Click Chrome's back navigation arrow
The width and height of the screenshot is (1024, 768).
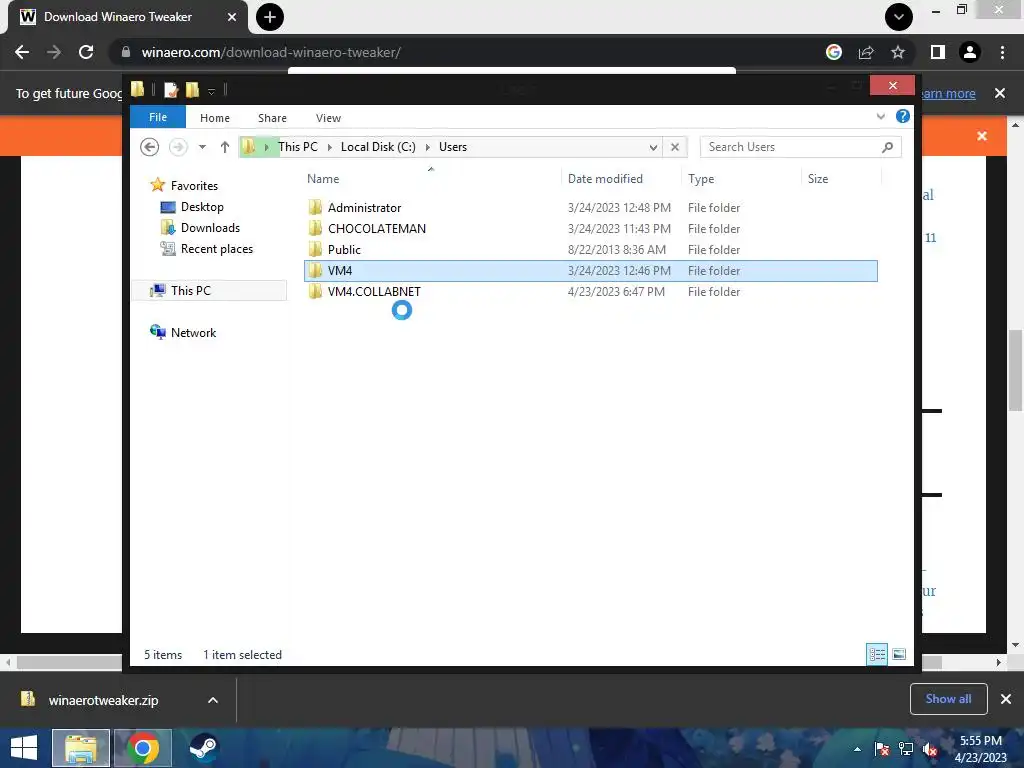point(22,52)
